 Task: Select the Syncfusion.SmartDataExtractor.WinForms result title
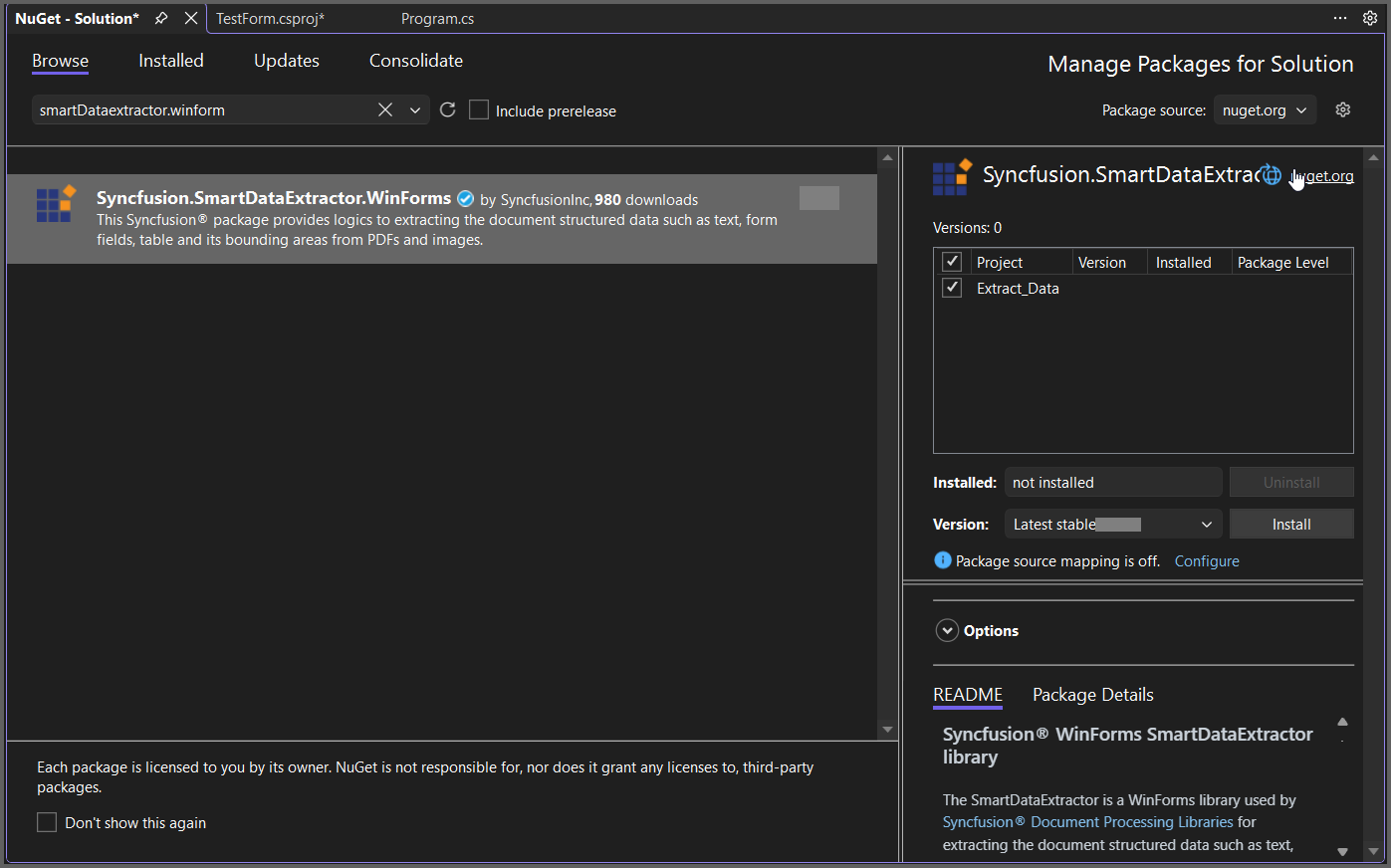click(x=274, y=198)
